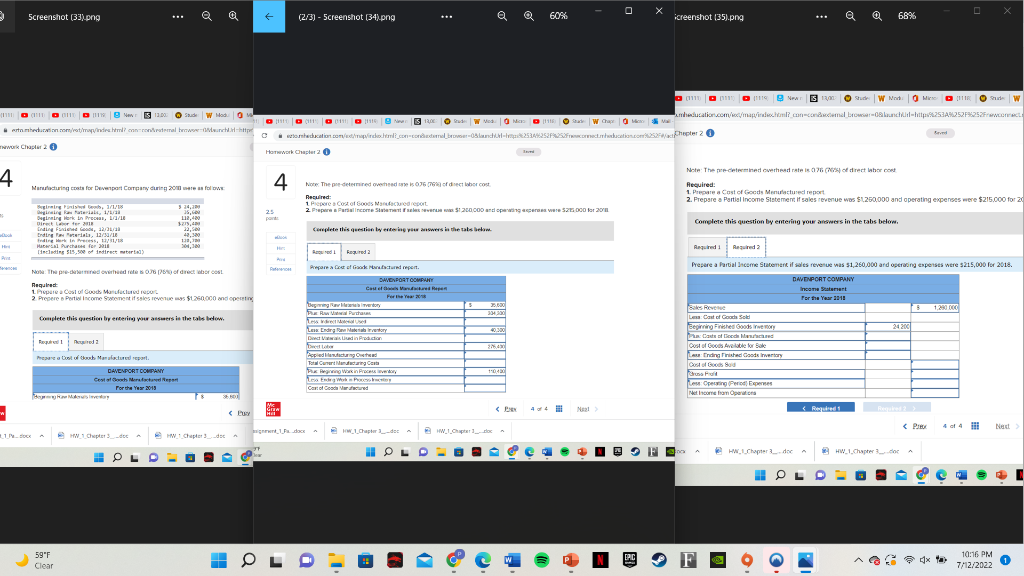This screenshot has height=576, width=1024.
Task: Zoom in on Screenshot (34).png
Action: click(529, 16)
